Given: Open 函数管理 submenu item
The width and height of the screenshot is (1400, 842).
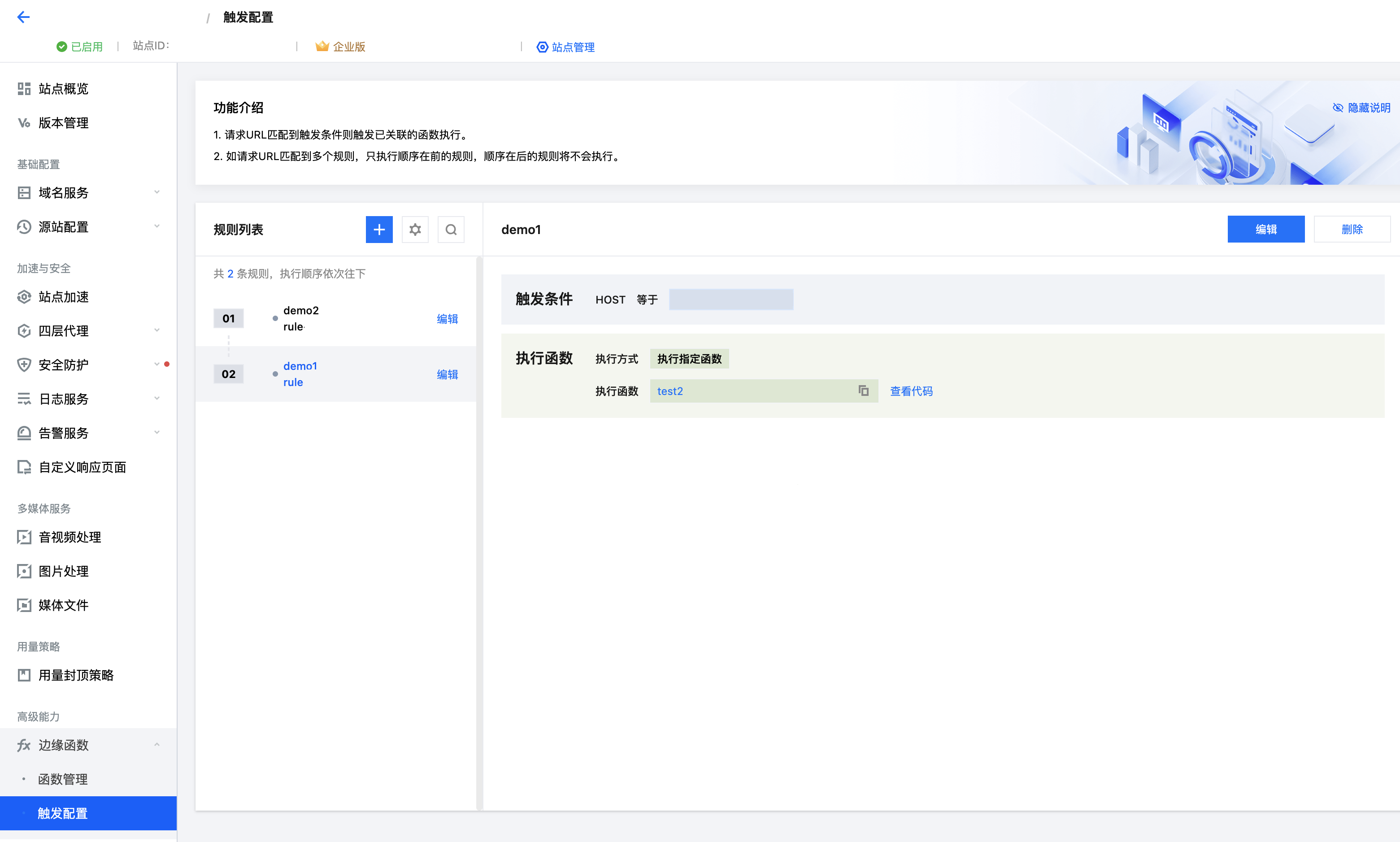Looking at the screenshot, I should tap(62, 779).
